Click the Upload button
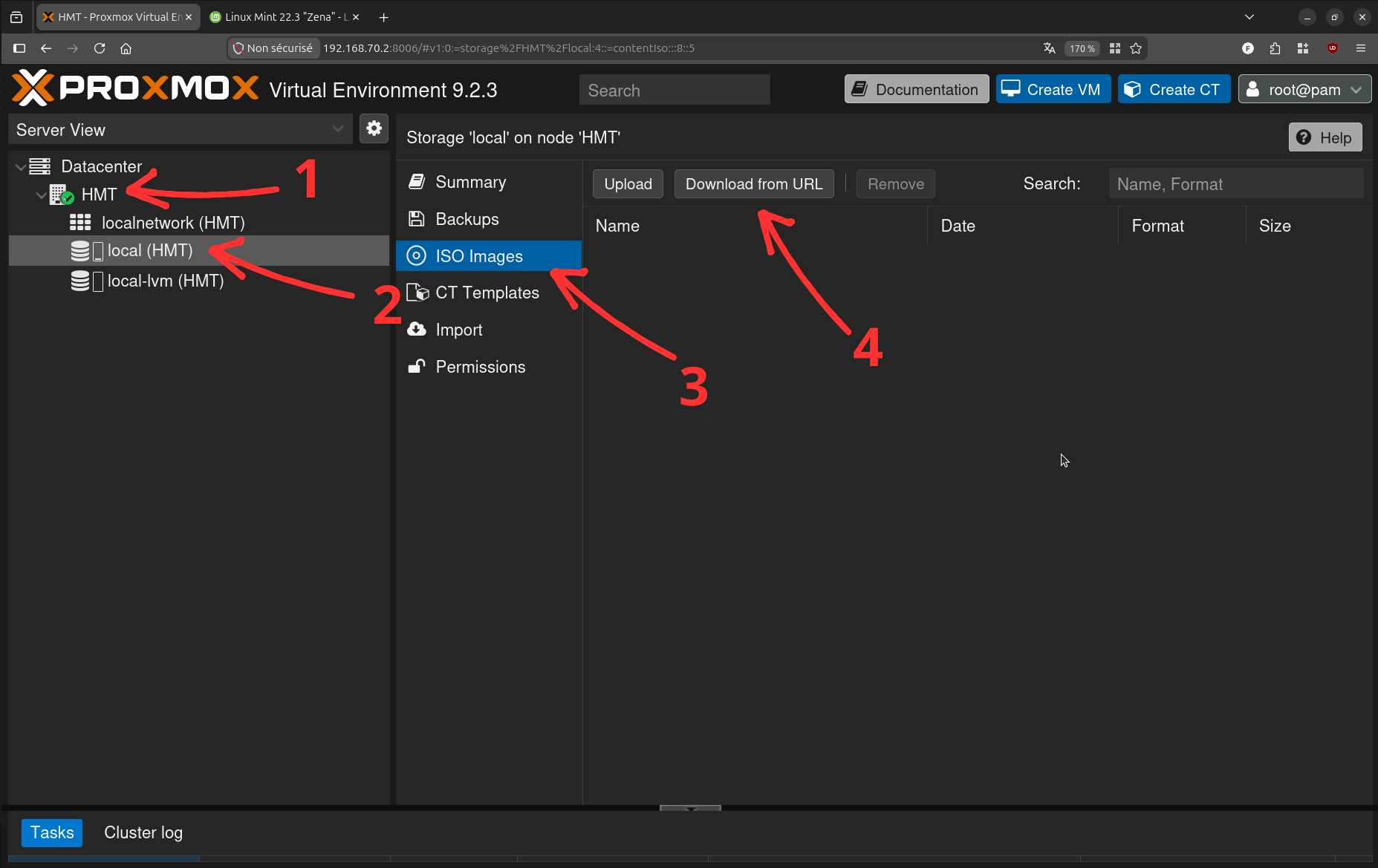Viewport: 1378px width, 868px height. coord(628,184)
